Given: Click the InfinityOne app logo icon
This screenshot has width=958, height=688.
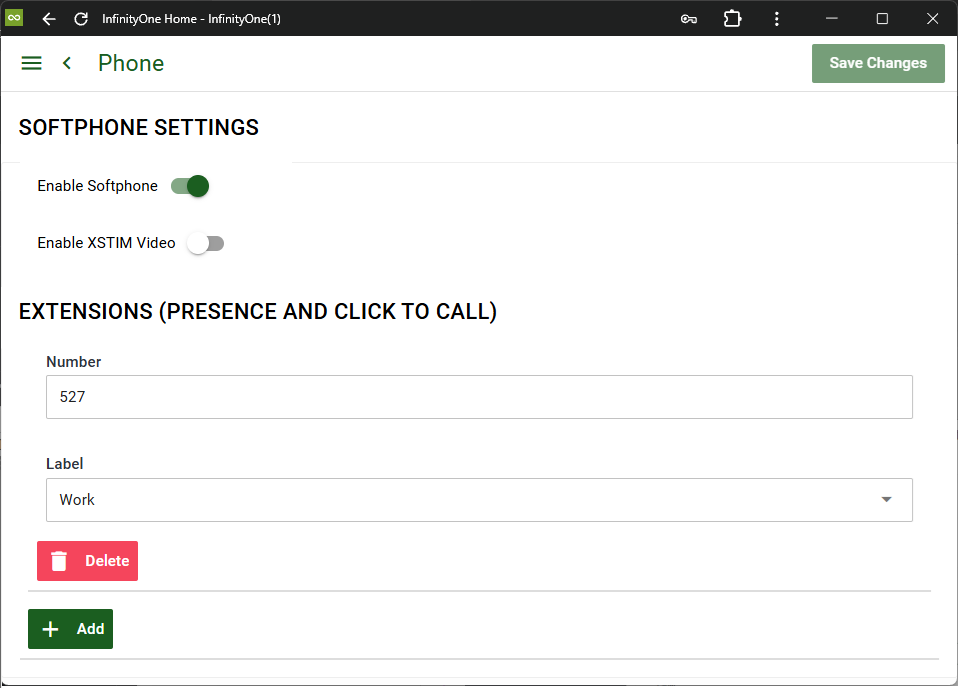Looking at the screenshot, I should (13, 18).
